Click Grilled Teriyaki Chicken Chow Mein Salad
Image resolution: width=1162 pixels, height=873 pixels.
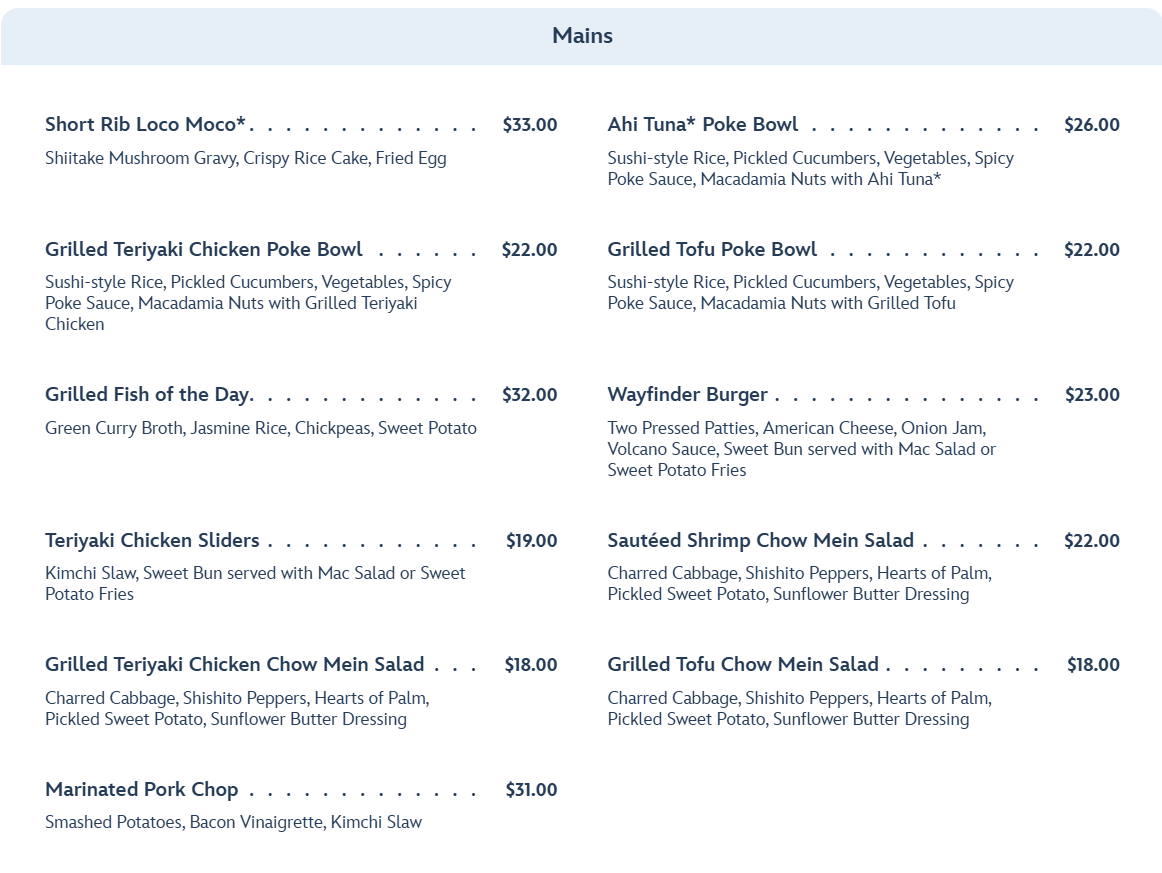(x=234, y=665)
